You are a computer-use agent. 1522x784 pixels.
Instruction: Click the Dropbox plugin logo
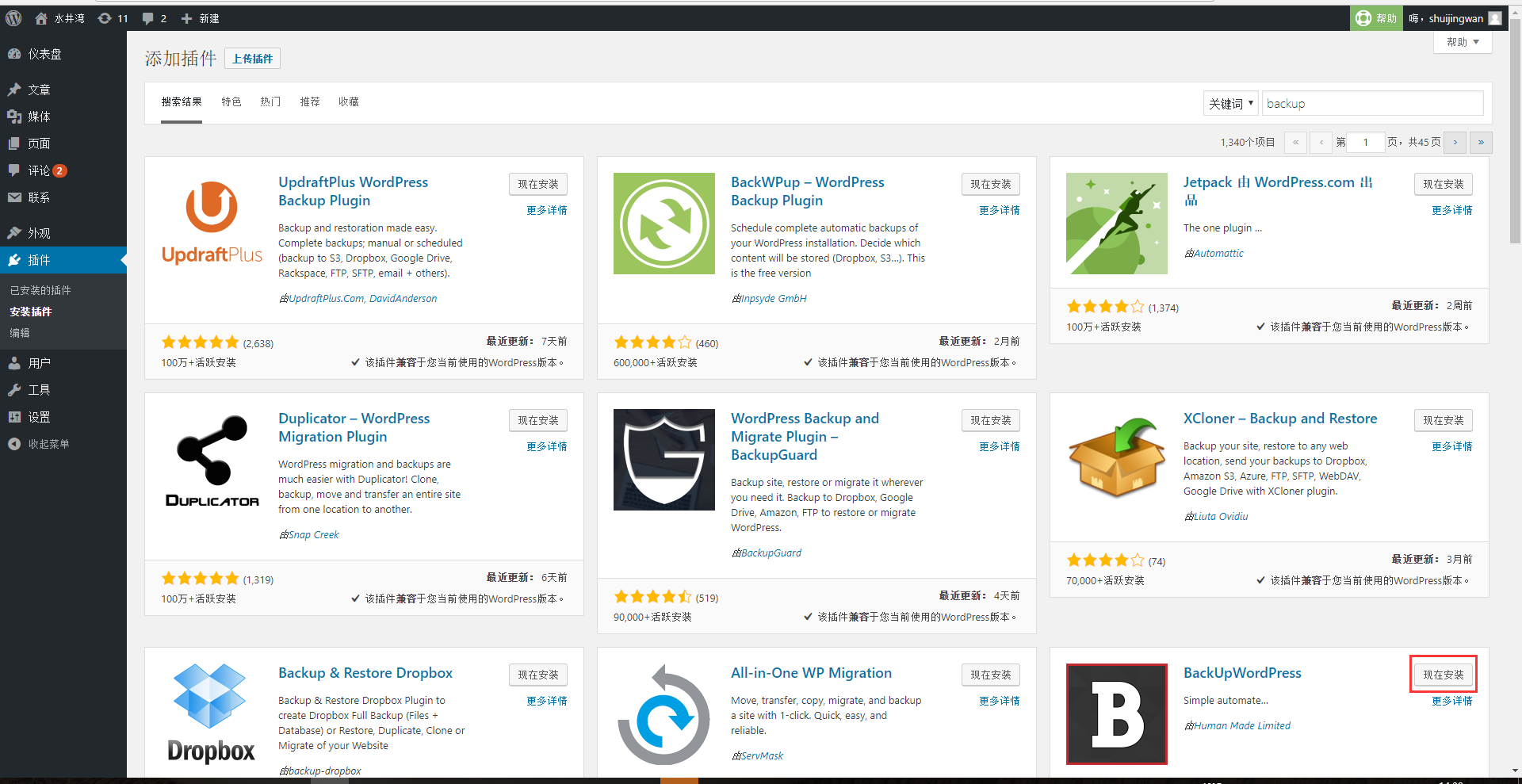point(212,714)
